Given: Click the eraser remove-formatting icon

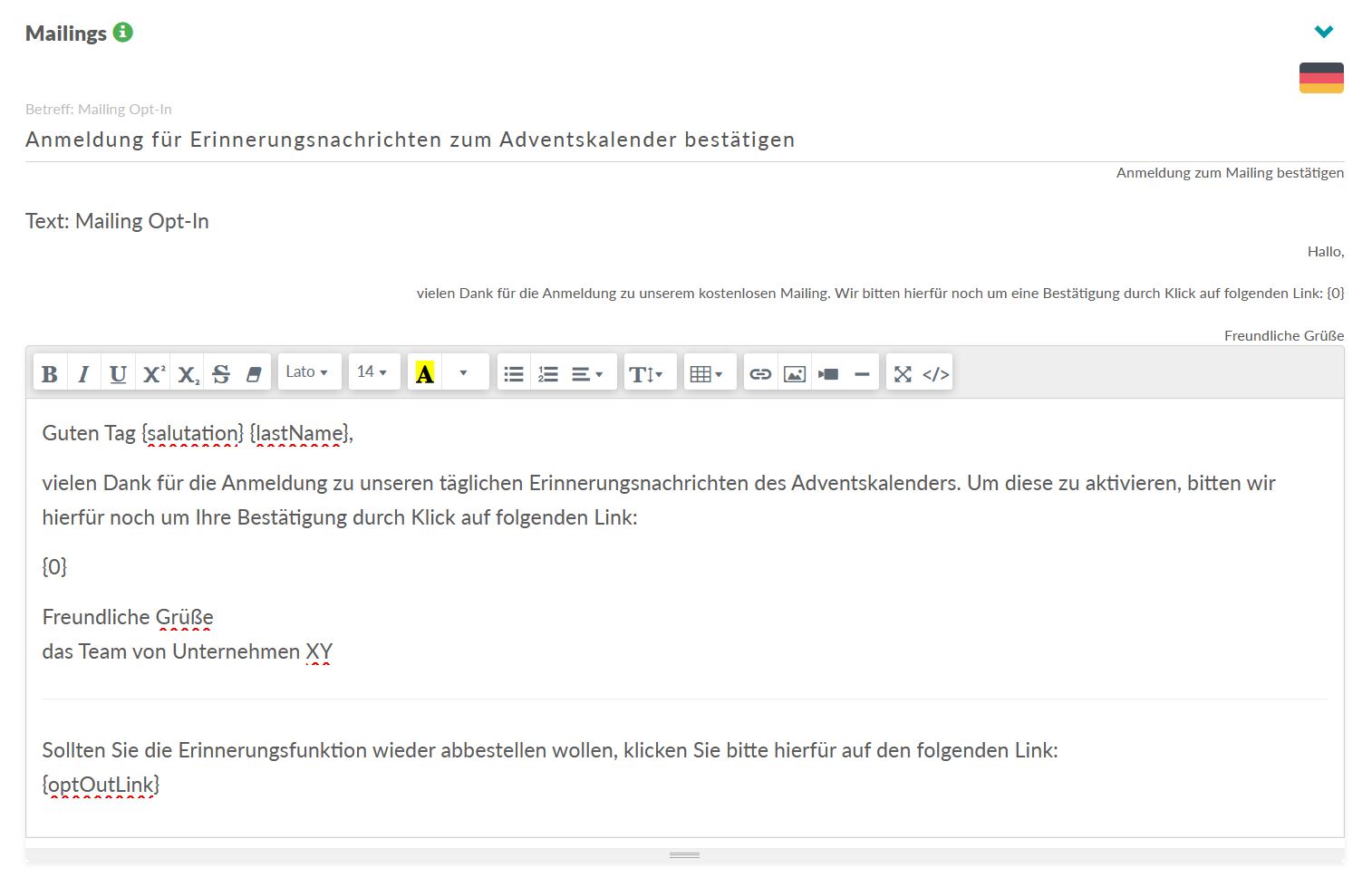Looking at the screenshot, I should click(254, 373).
